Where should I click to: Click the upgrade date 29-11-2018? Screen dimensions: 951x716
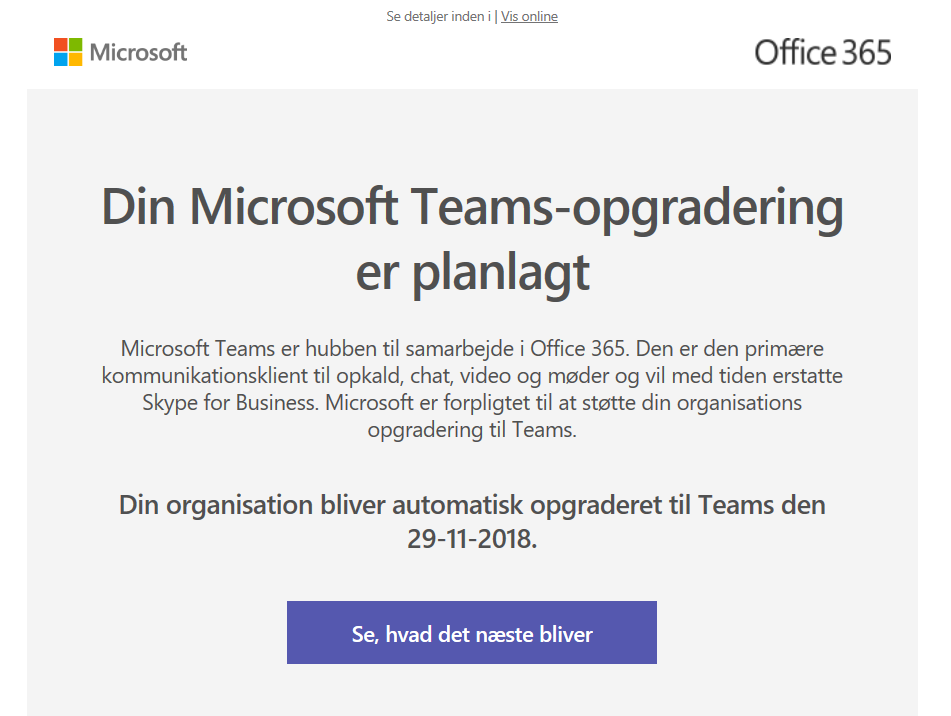click(x=472, y=538)
